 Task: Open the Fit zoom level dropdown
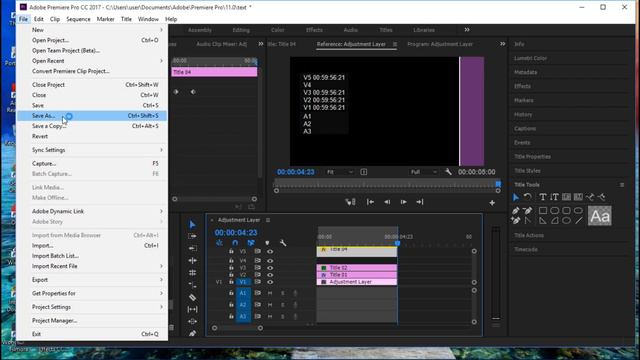point(340,172)
